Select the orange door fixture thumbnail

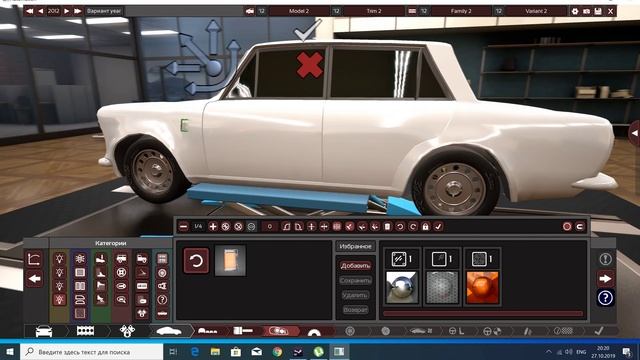coord(231,260)
